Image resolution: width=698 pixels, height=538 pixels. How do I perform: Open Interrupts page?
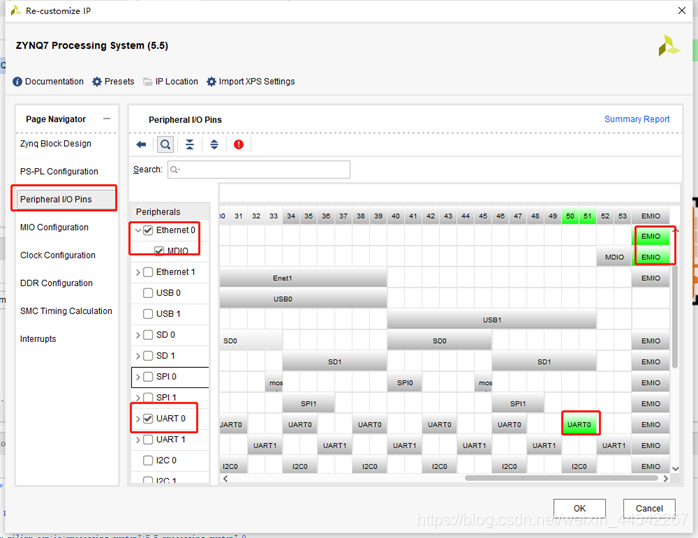click(38, 339)
